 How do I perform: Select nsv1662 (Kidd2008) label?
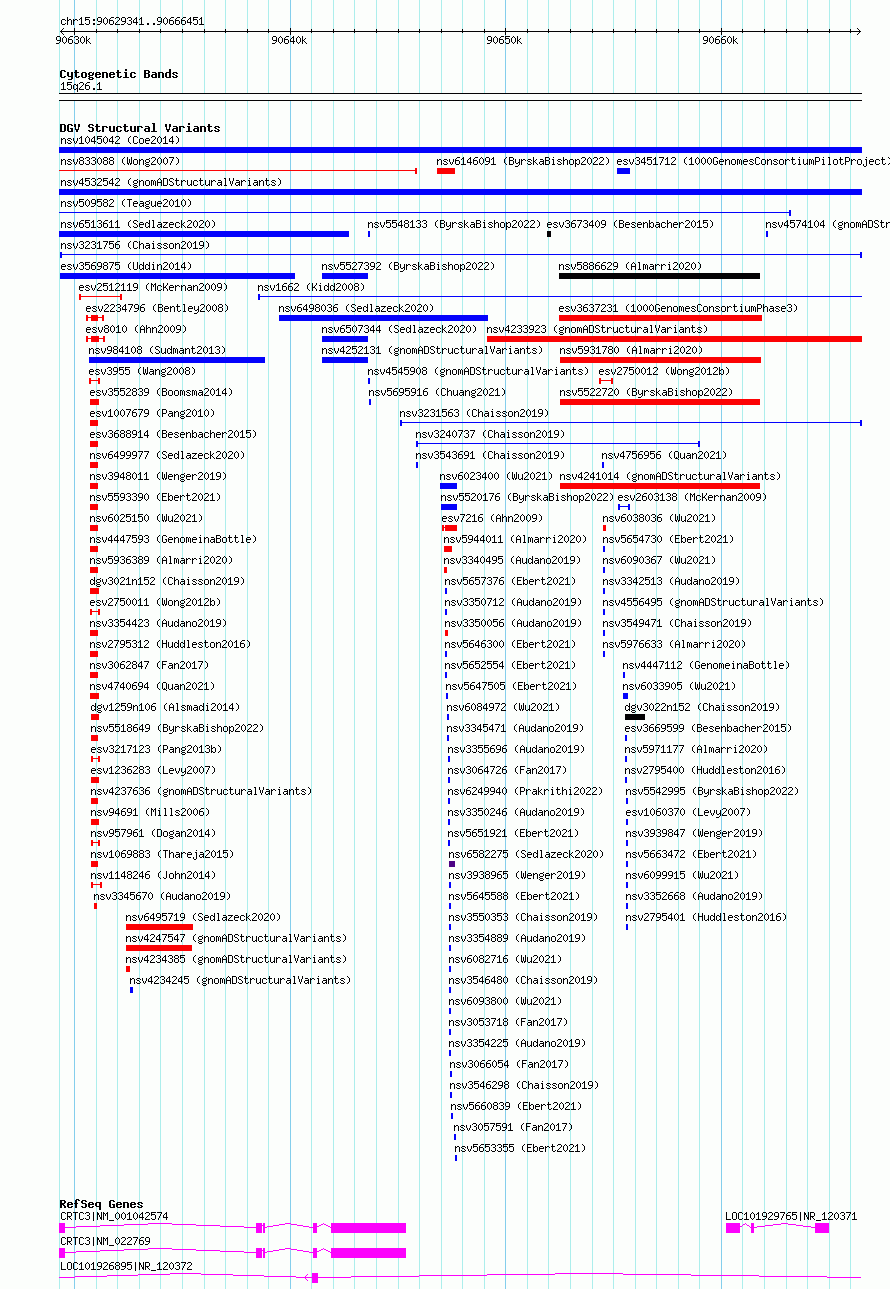(311, 287)
